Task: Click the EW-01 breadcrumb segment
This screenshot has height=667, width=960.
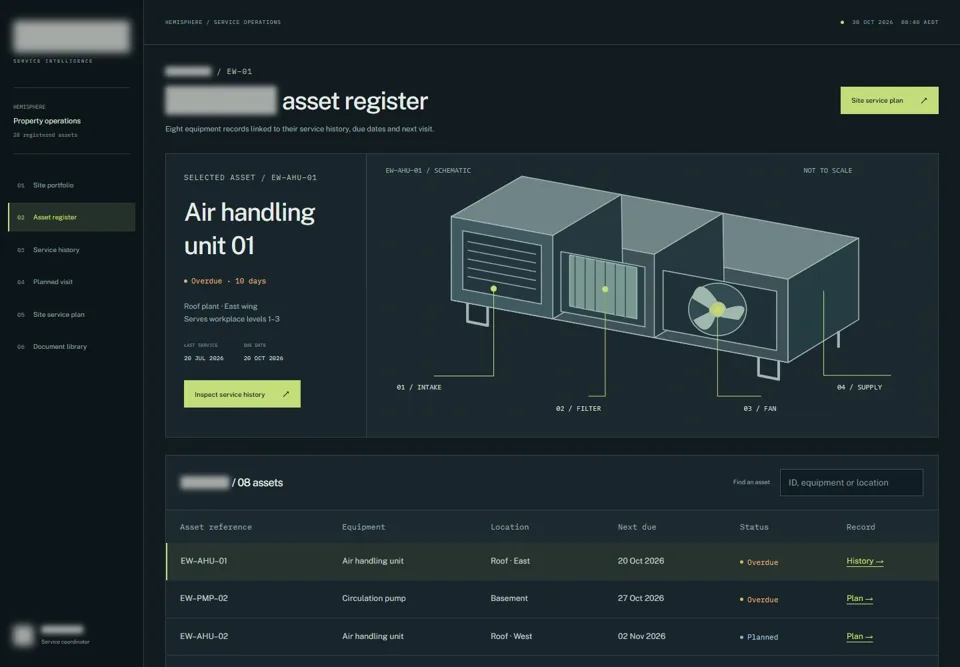Action: coord(239,72)
